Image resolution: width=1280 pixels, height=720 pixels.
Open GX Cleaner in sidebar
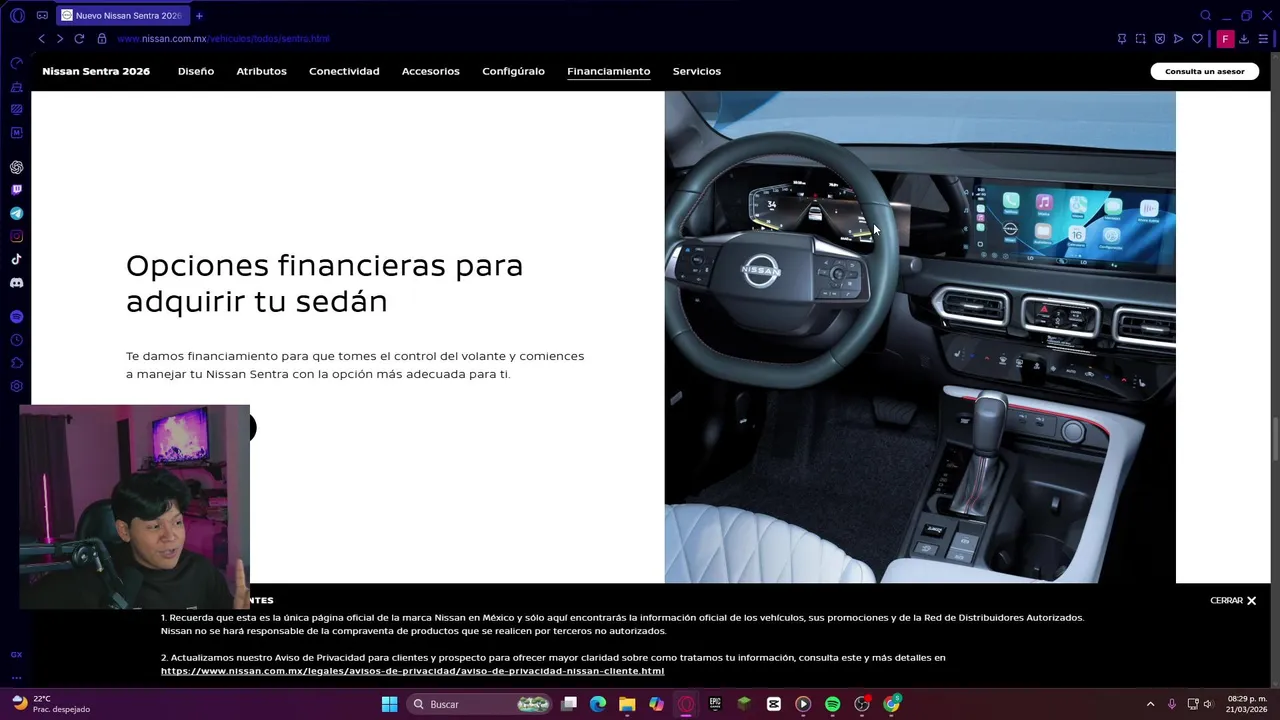(17, 87)
